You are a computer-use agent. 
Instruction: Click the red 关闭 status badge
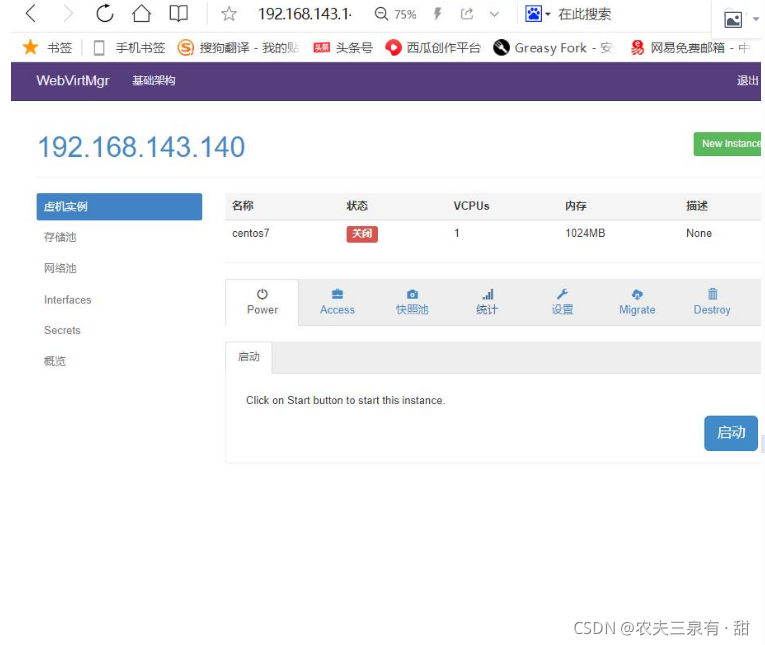pyautogui.click(x=362, y=234)
